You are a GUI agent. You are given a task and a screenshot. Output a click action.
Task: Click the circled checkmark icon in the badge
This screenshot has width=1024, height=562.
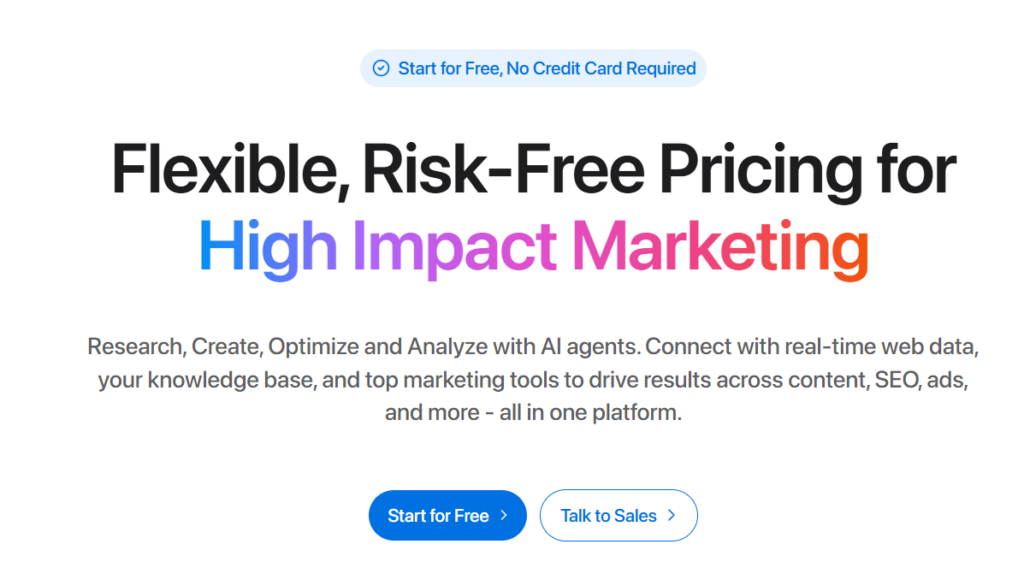click(381, 69)
